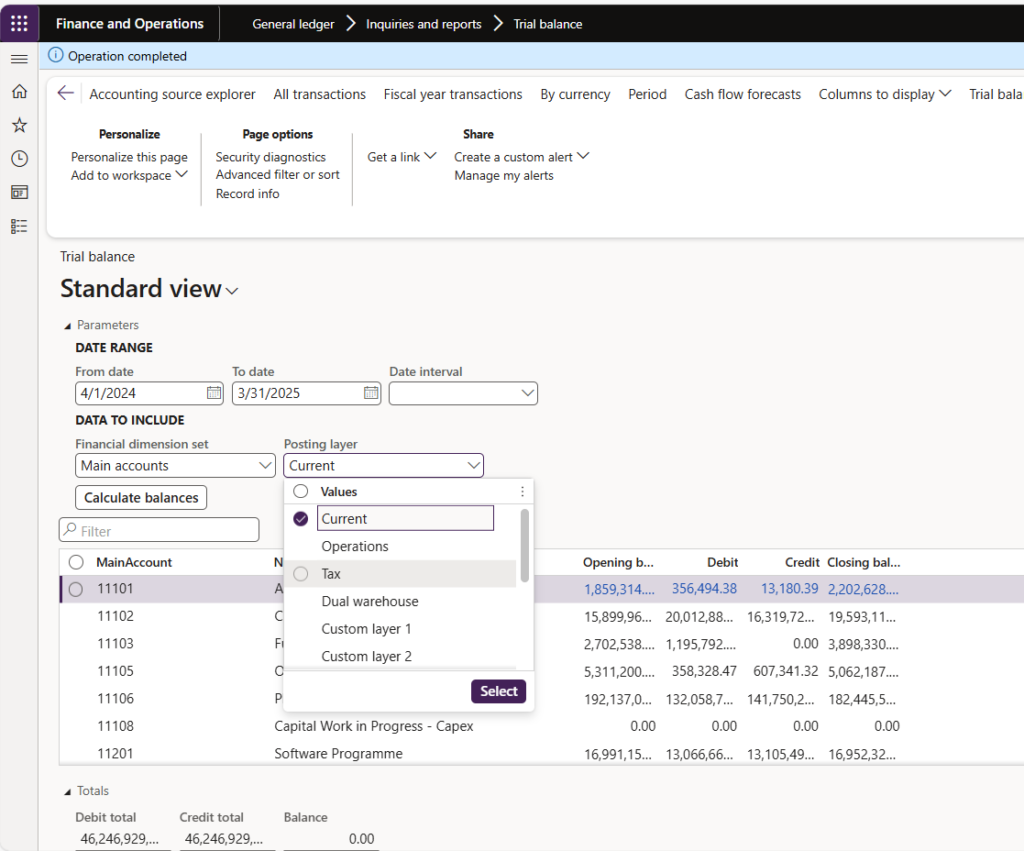Open the Posting layer dropdown arrow

[473, 466]
